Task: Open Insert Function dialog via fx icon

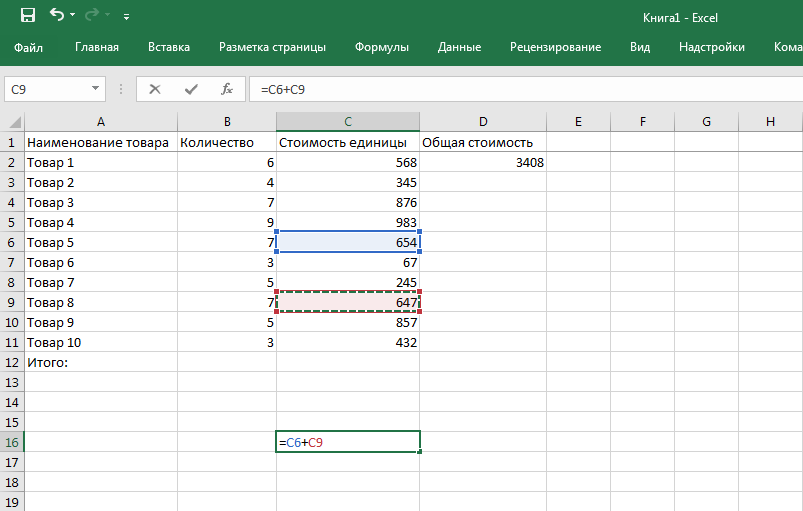Action: click(x=227, y=89)
